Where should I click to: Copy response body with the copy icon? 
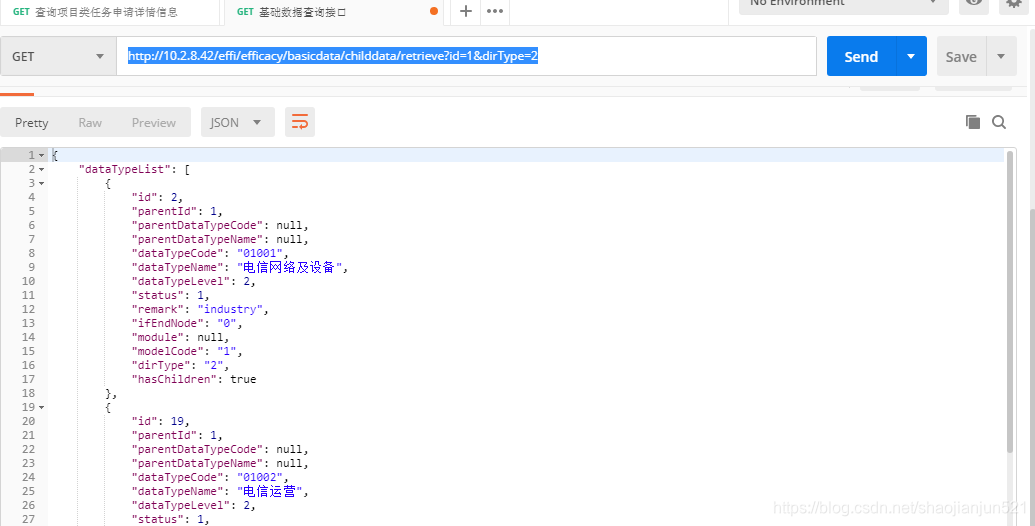pos(972,121)
